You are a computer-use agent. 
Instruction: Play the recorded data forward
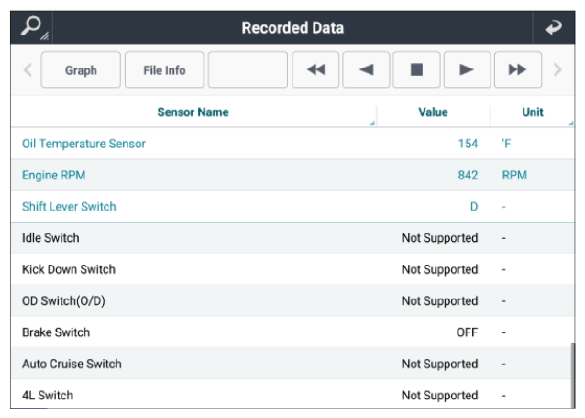coord(467,70)
